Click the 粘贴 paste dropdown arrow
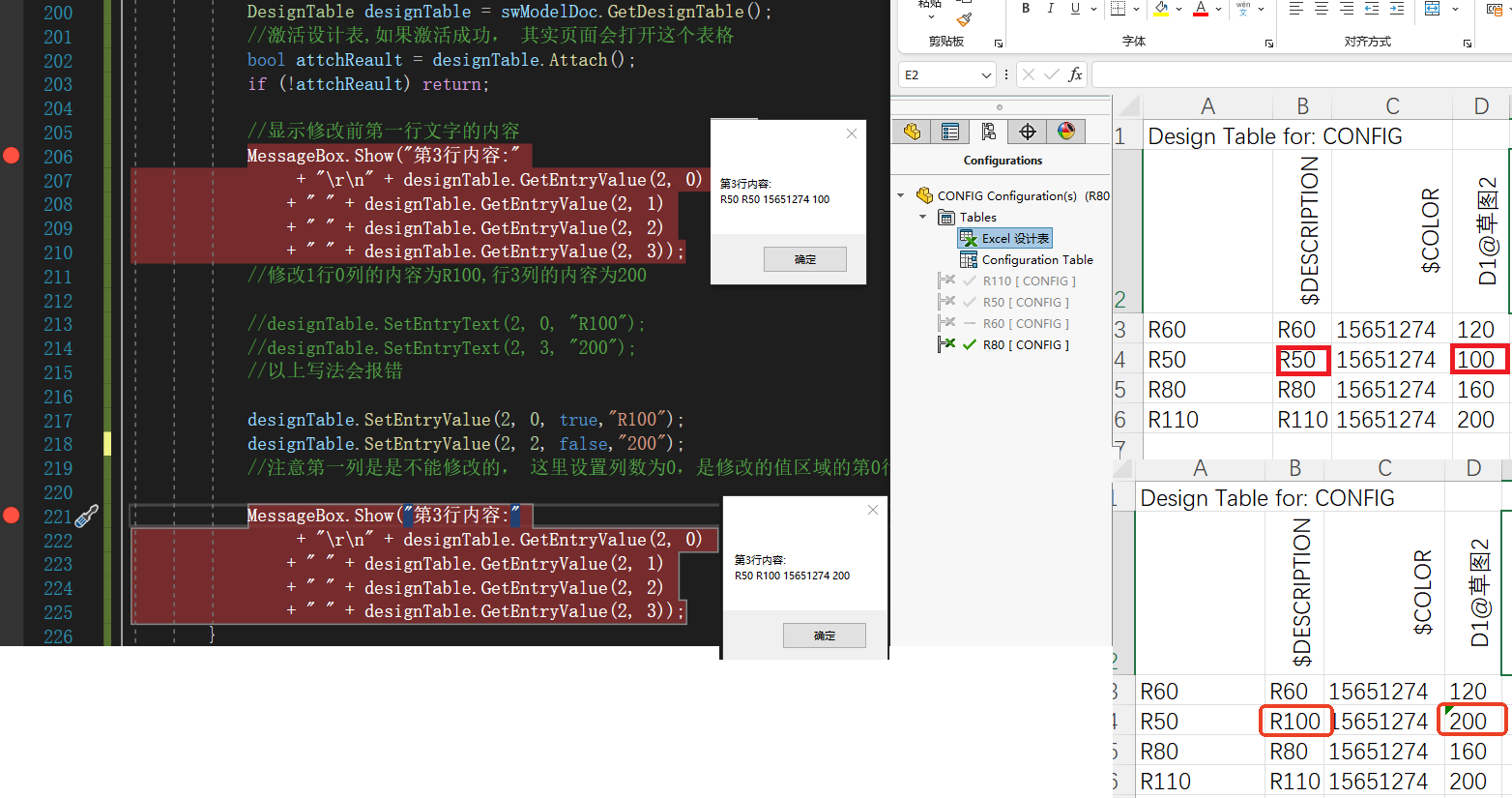The height and width of the screenshot is (798, 1512). (x=931, y=16)
